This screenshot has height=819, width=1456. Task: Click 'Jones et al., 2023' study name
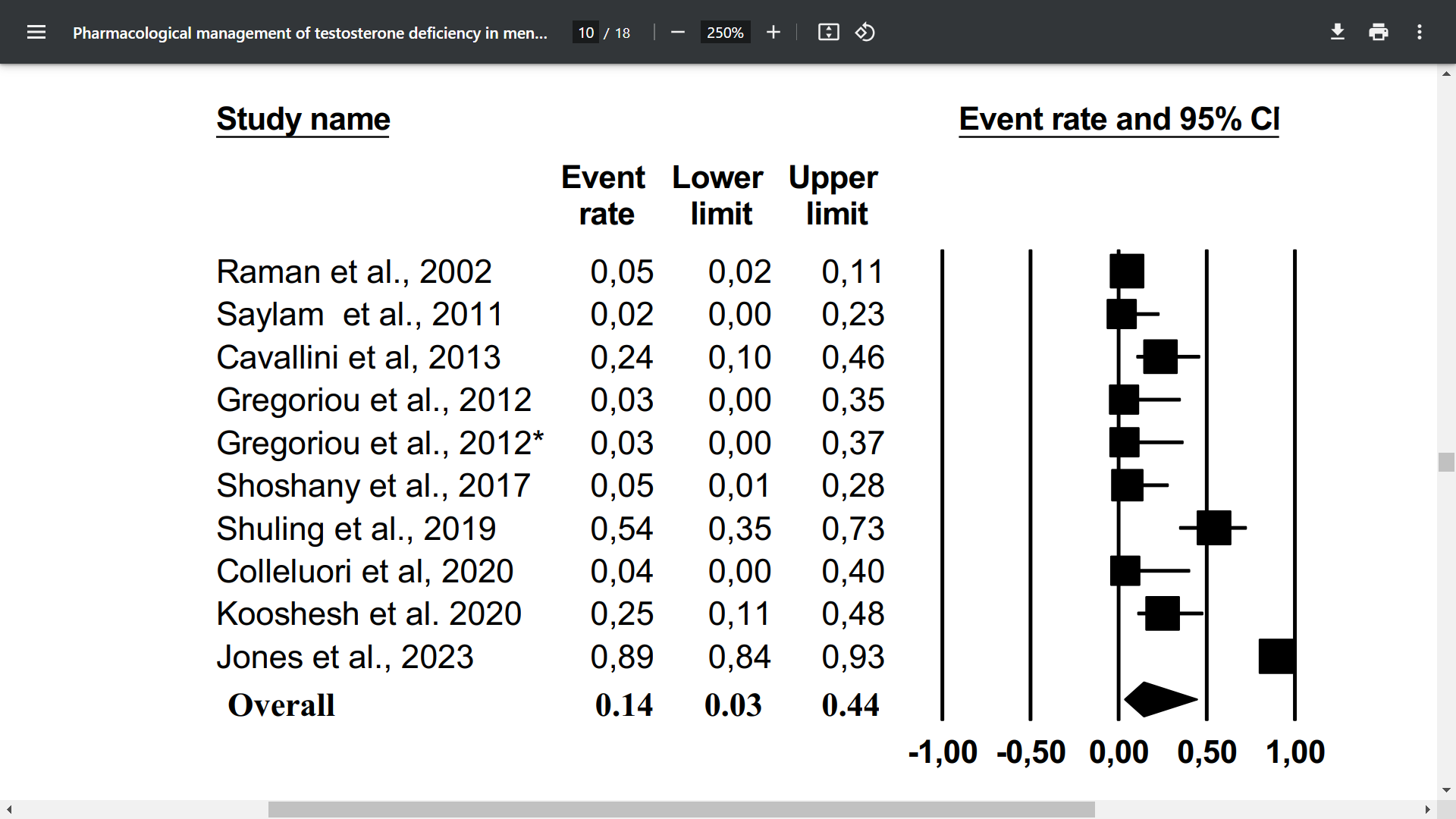click(x=345, y=657)
